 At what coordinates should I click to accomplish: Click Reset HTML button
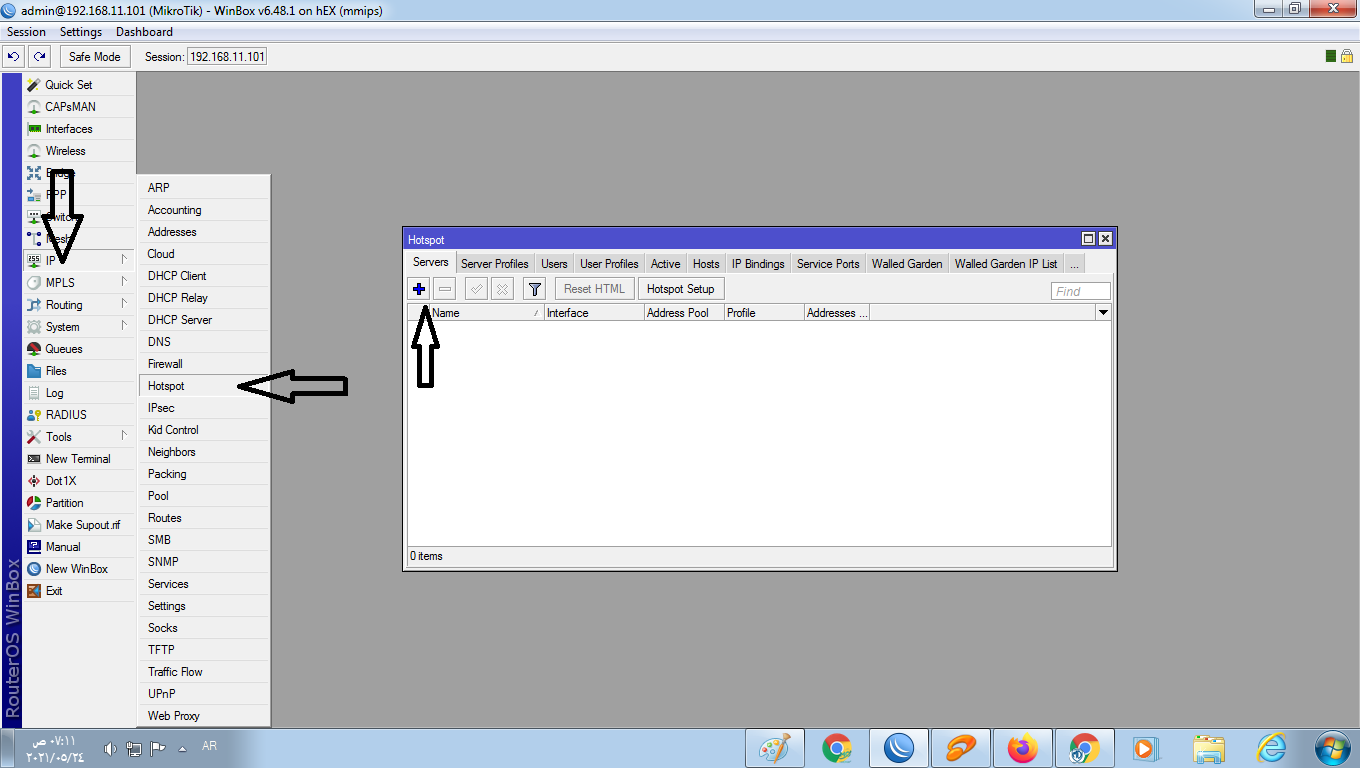pos(595,289)
